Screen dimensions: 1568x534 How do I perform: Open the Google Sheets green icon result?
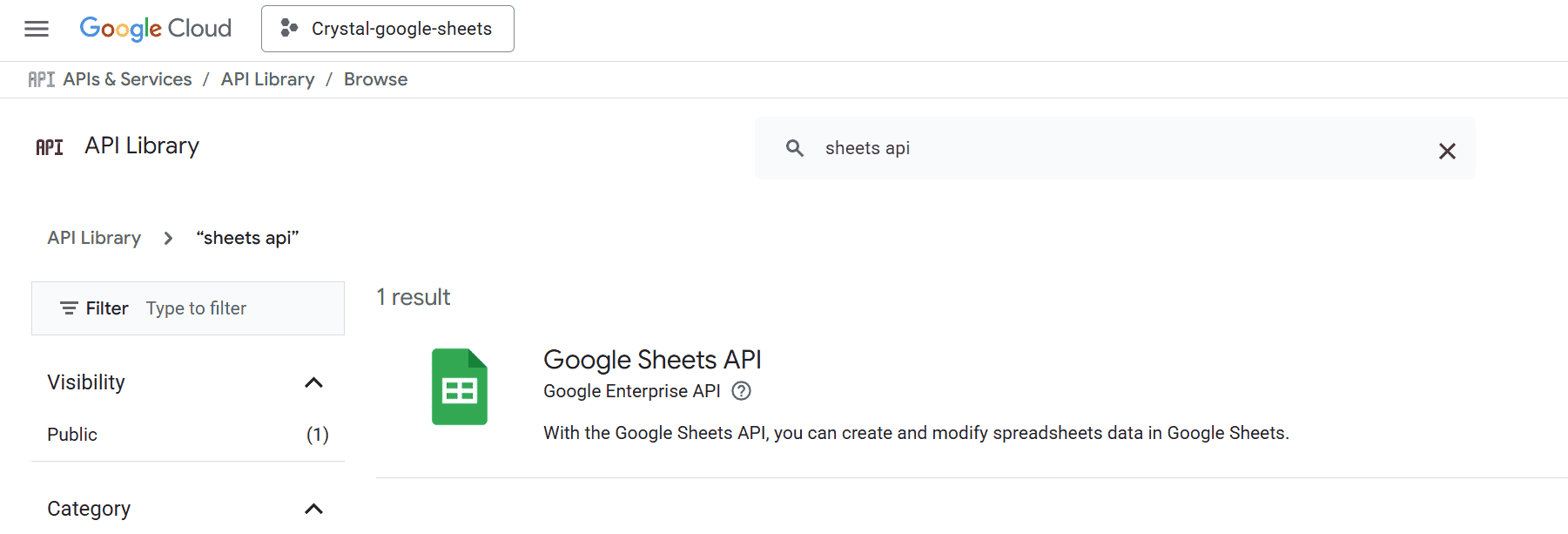460,387
